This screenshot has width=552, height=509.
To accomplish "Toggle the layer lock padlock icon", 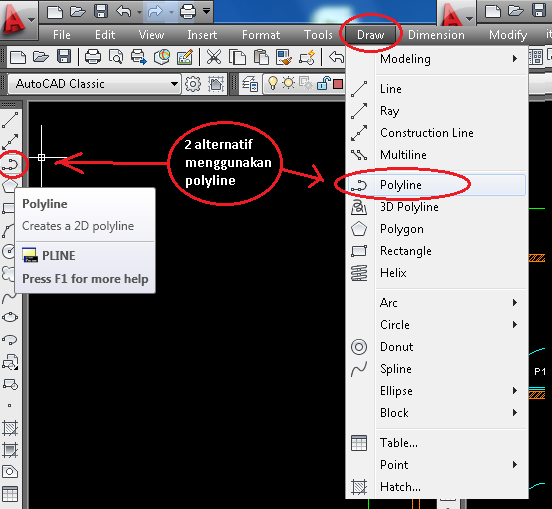I will click(x=323, y=83).
